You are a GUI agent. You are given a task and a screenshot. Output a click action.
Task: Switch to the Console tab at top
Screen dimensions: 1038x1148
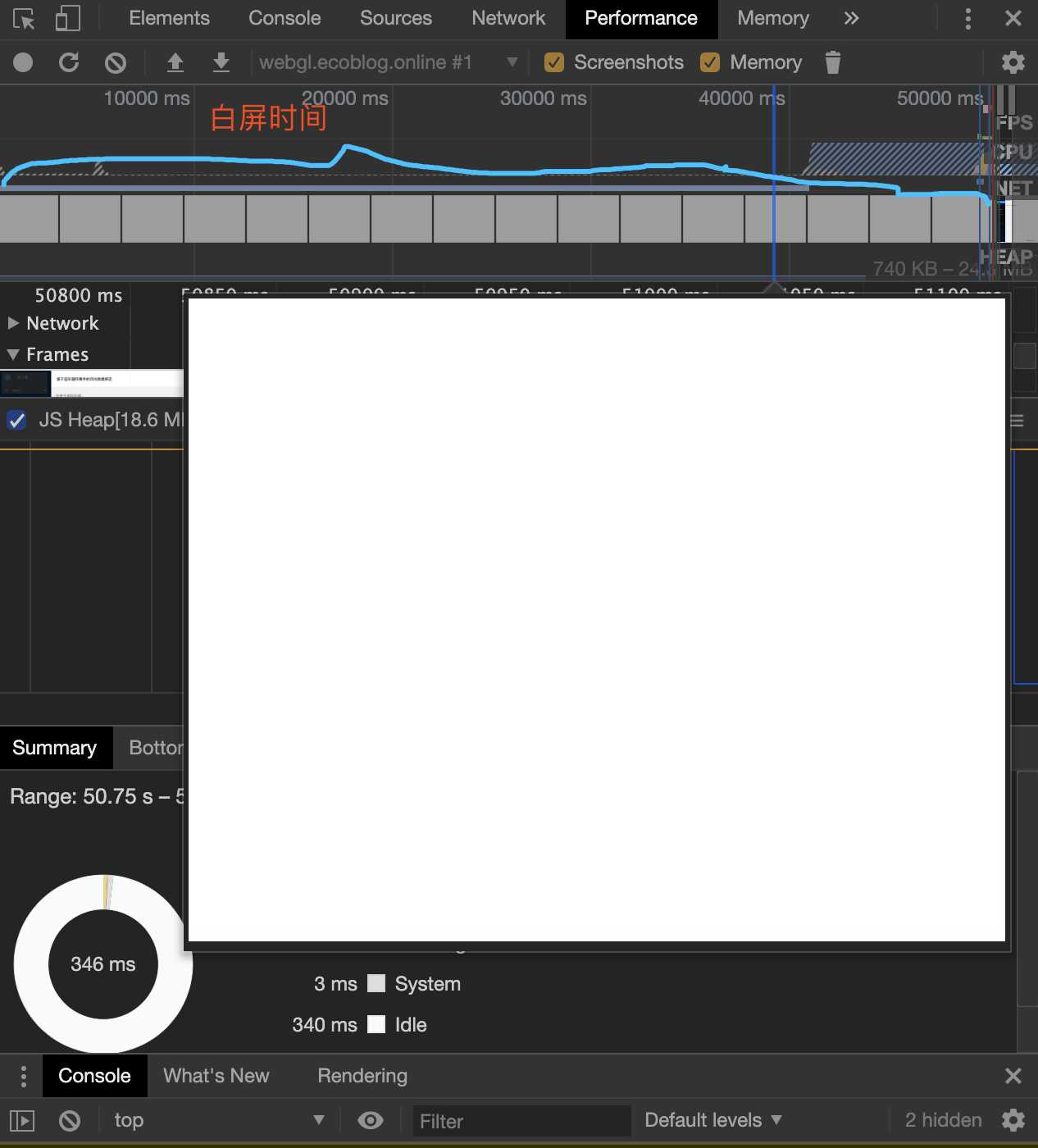(x=285, y=18)
